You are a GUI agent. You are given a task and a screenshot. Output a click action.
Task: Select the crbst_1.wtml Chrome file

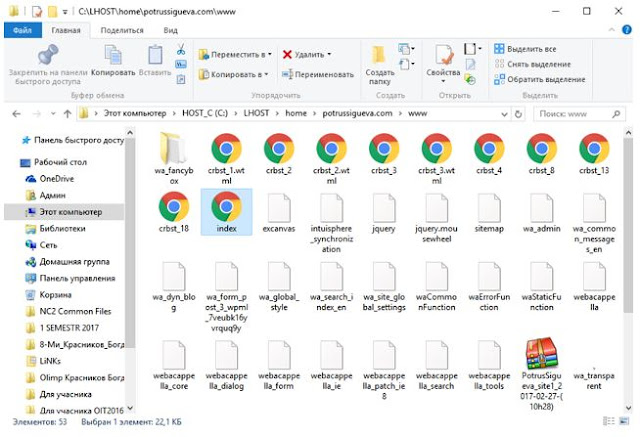tap(226, 158)
